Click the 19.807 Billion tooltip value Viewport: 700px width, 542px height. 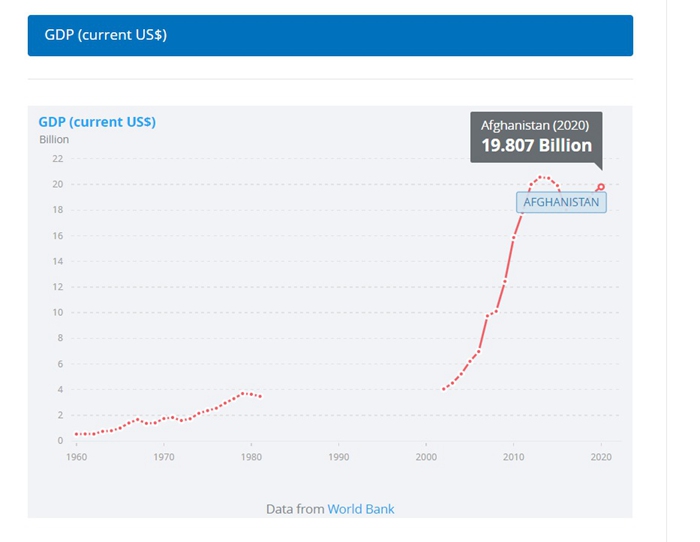point(536,146)
